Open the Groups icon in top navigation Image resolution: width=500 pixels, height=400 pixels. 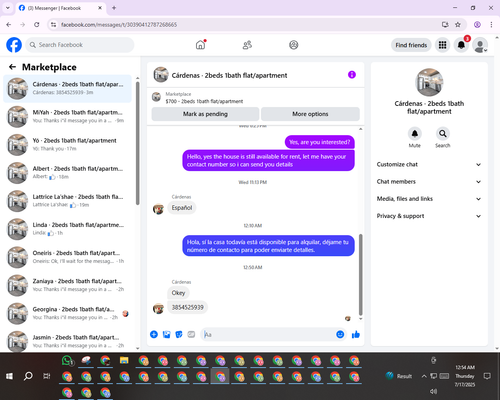click(294, 45)
